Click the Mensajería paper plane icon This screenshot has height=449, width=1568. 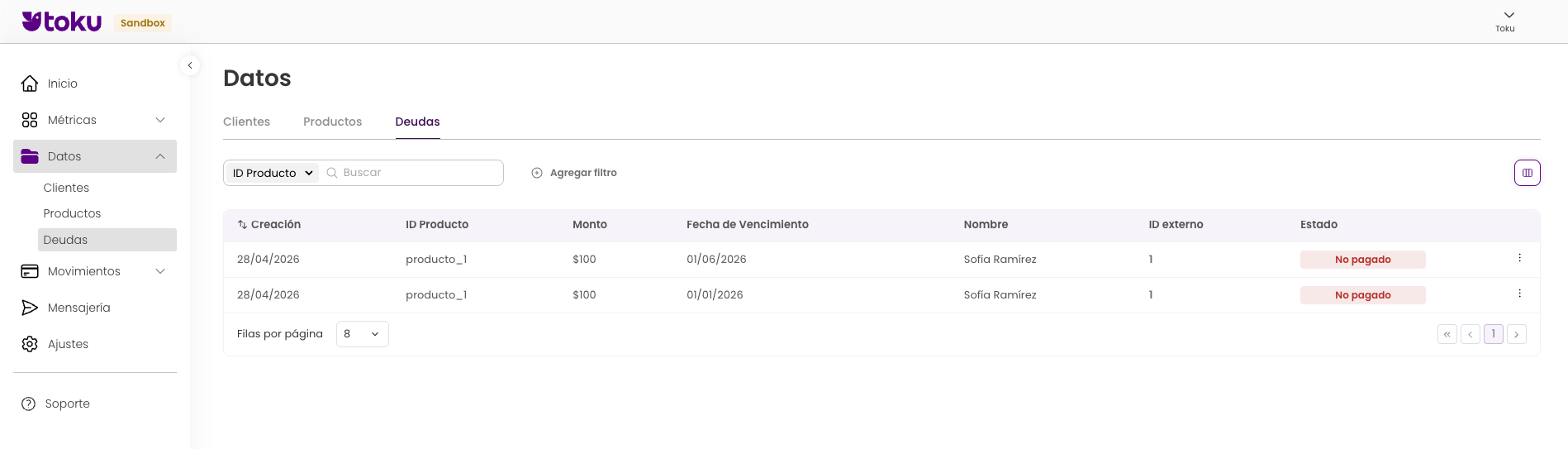[30, 308]
